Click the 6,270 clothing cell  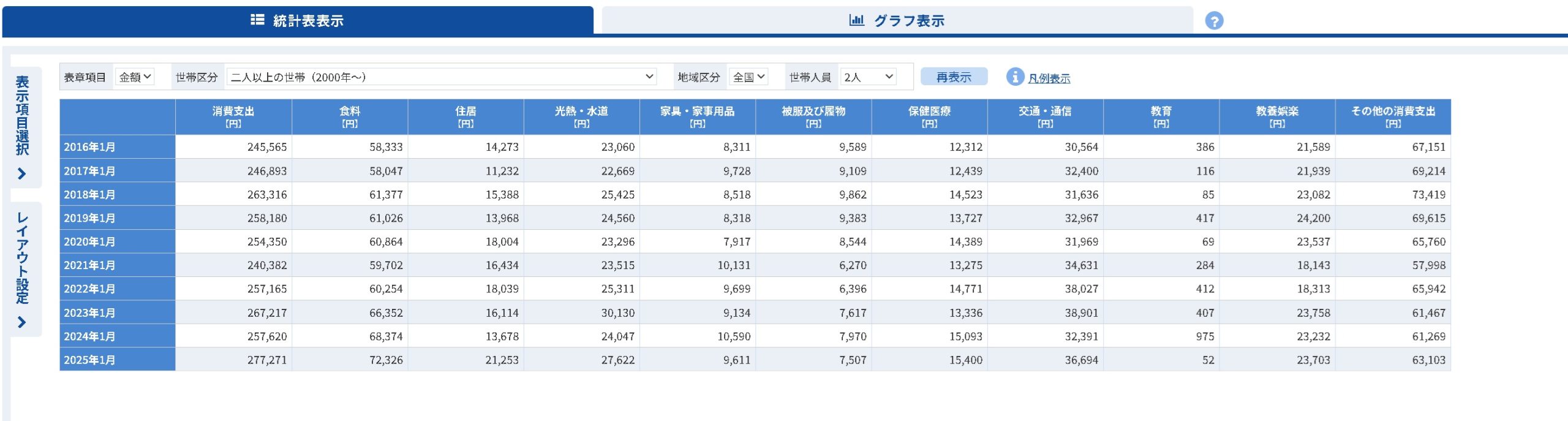point(813,265)
